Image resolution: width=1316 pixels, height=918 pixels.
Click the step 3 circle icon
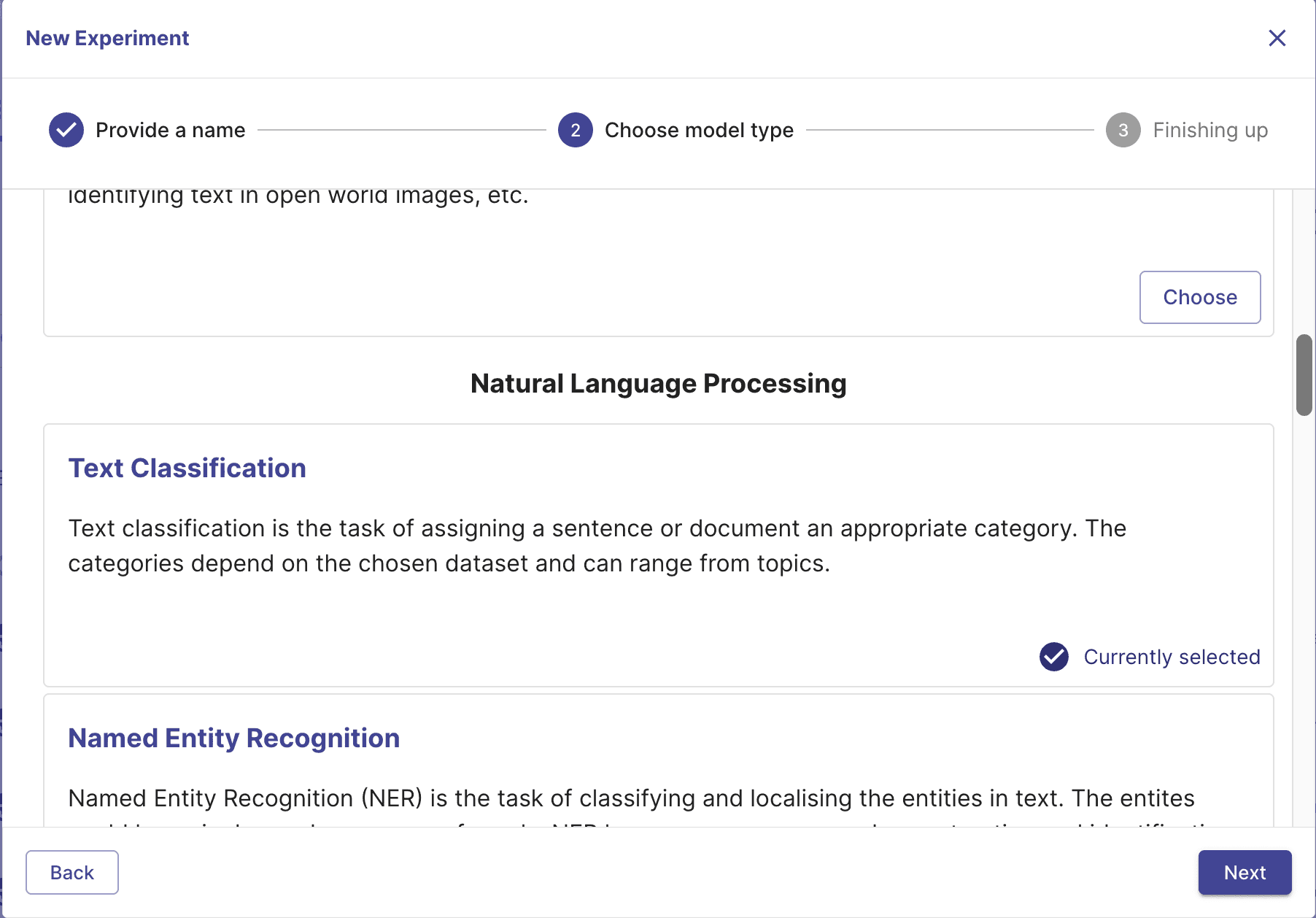click(x=1123, y=130)
